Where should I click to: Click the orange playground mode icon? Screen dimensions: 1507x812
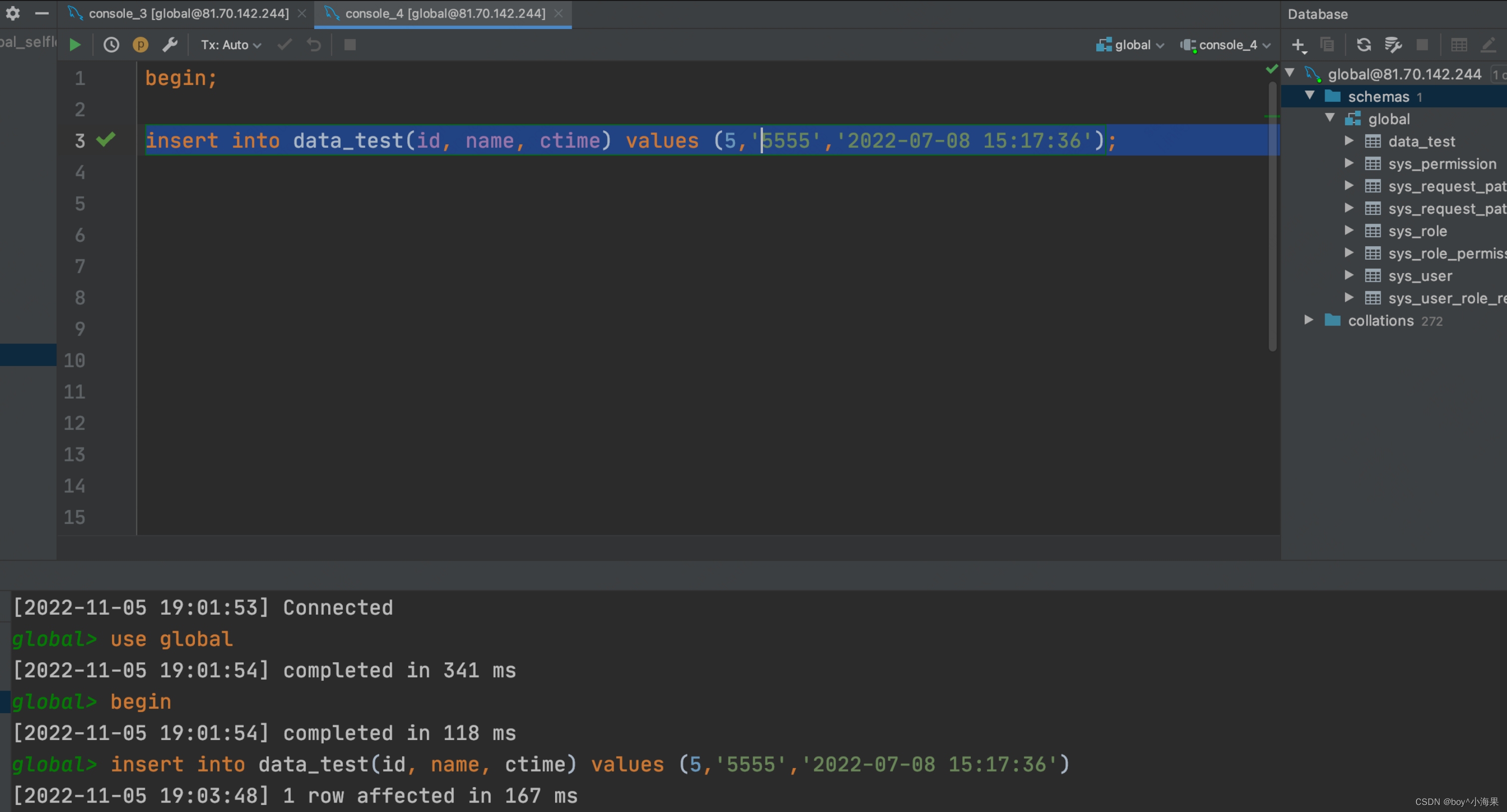pyautogui.click(x=140, y=45)
